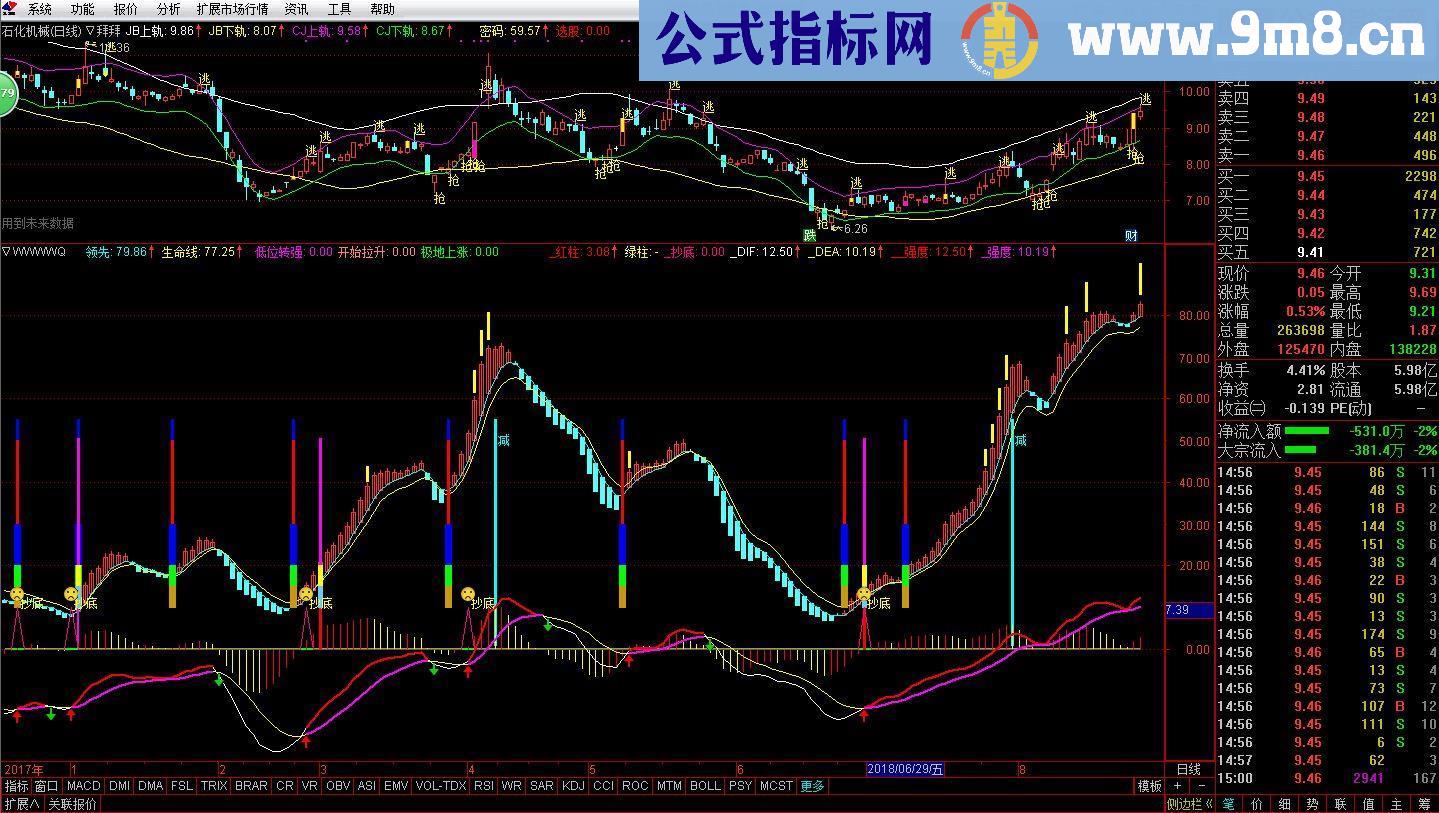The height and width of the screenshot is (813, 1439).
Task: Click the 价 price icon in the bottom-right strip
Action: 1256,803
